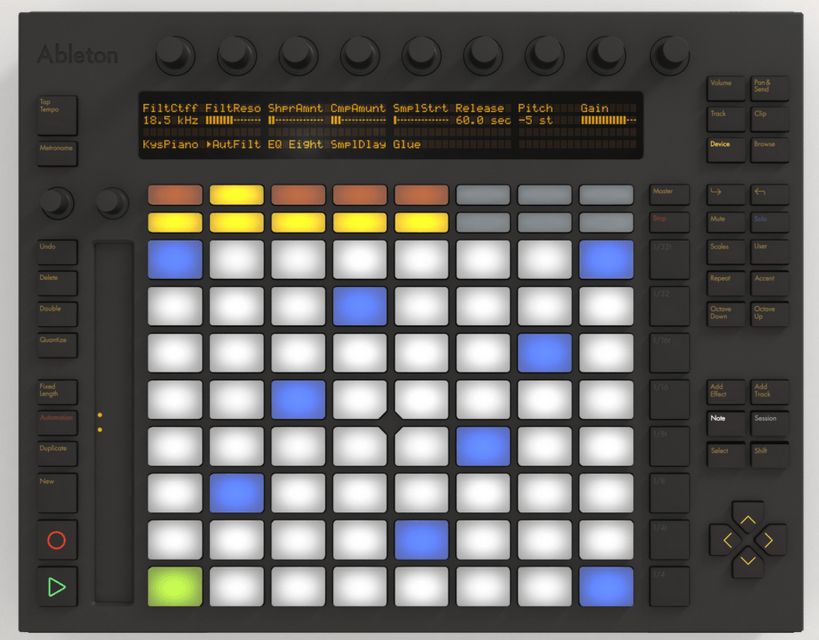Toggle the Solo button
Screen dimensions: 819x640
(768, 221)
